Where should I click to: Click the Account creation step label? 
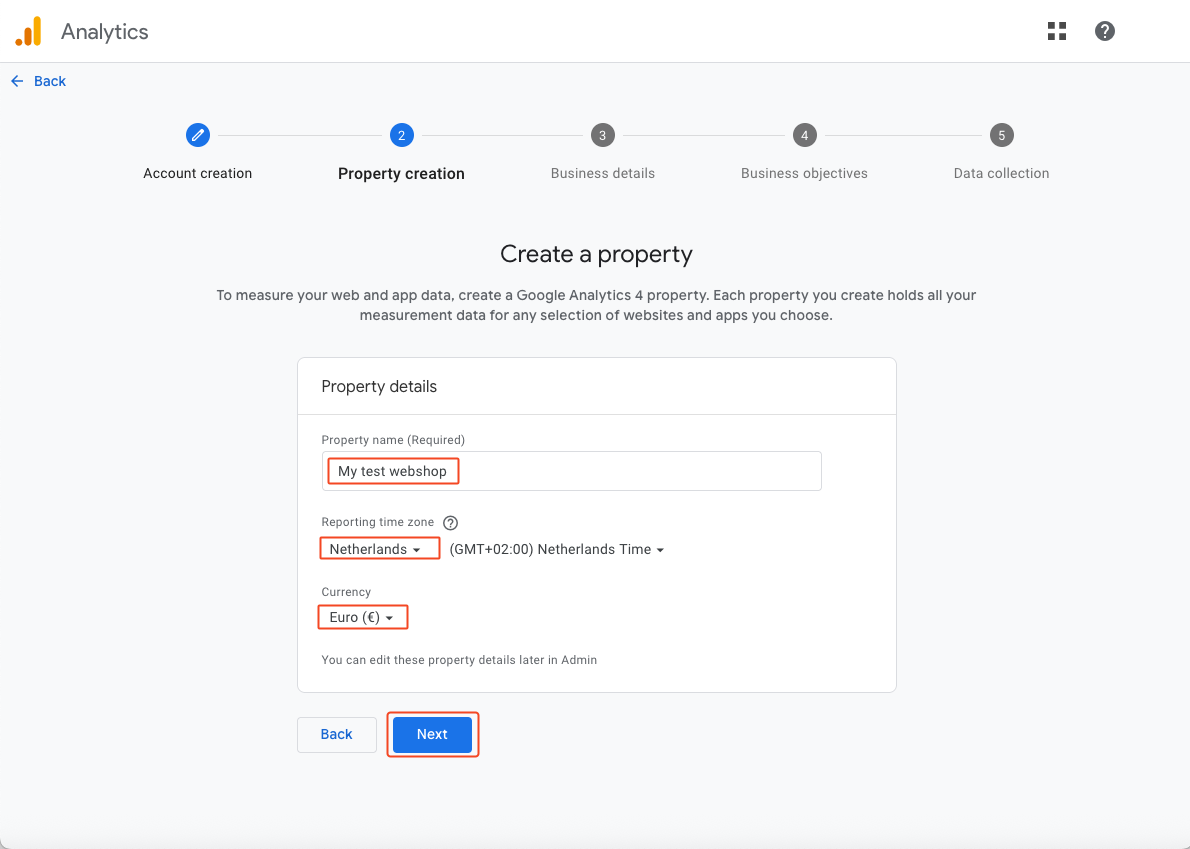coord(197,173)
